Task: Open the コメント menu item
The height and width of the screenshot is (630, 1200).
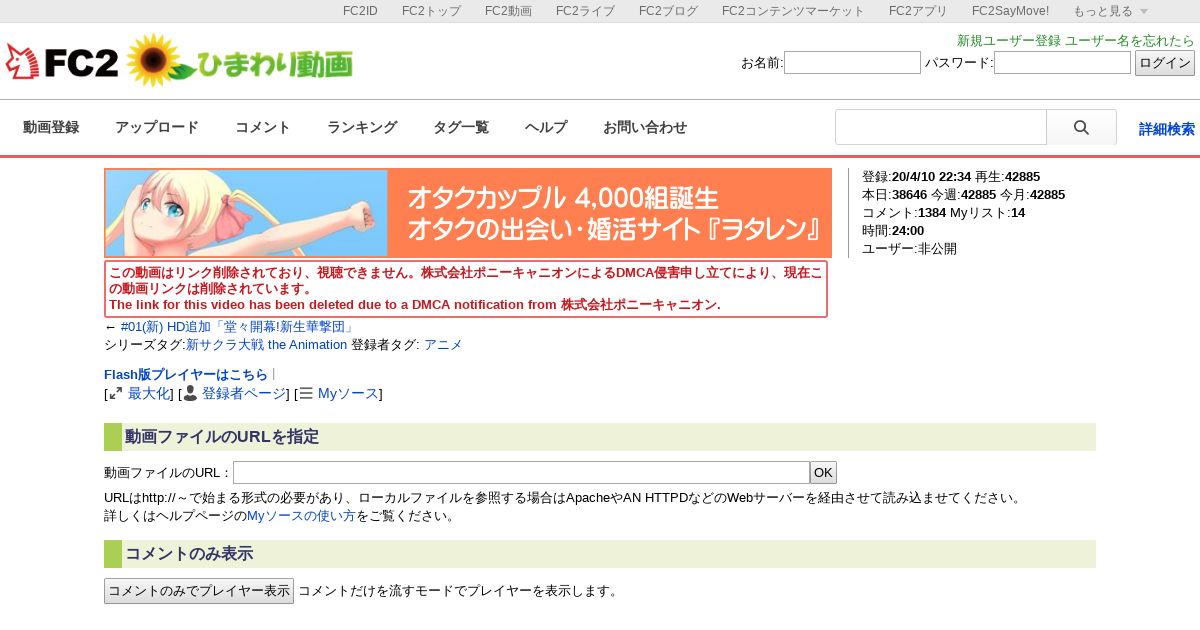Action: click(x=263, y=127)
